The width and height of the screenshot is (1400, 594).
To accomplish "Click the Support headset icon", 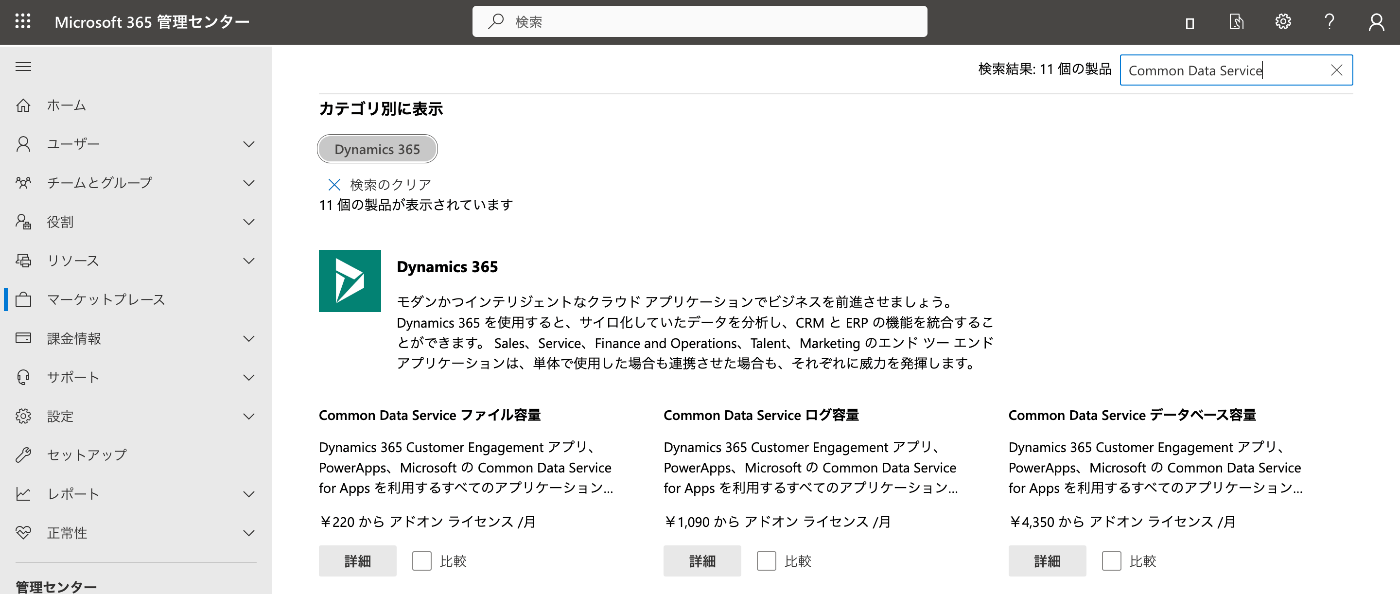I will (24, 378).
